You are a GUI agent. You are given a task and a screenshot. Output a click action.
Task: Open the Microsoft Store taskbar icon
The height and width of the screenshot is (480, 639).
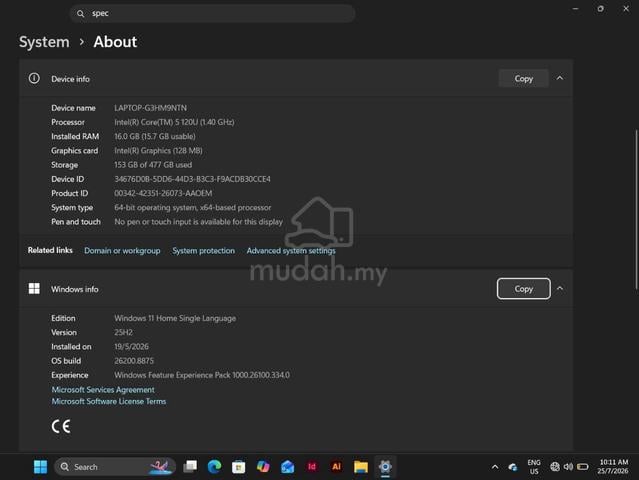(238, 467)
